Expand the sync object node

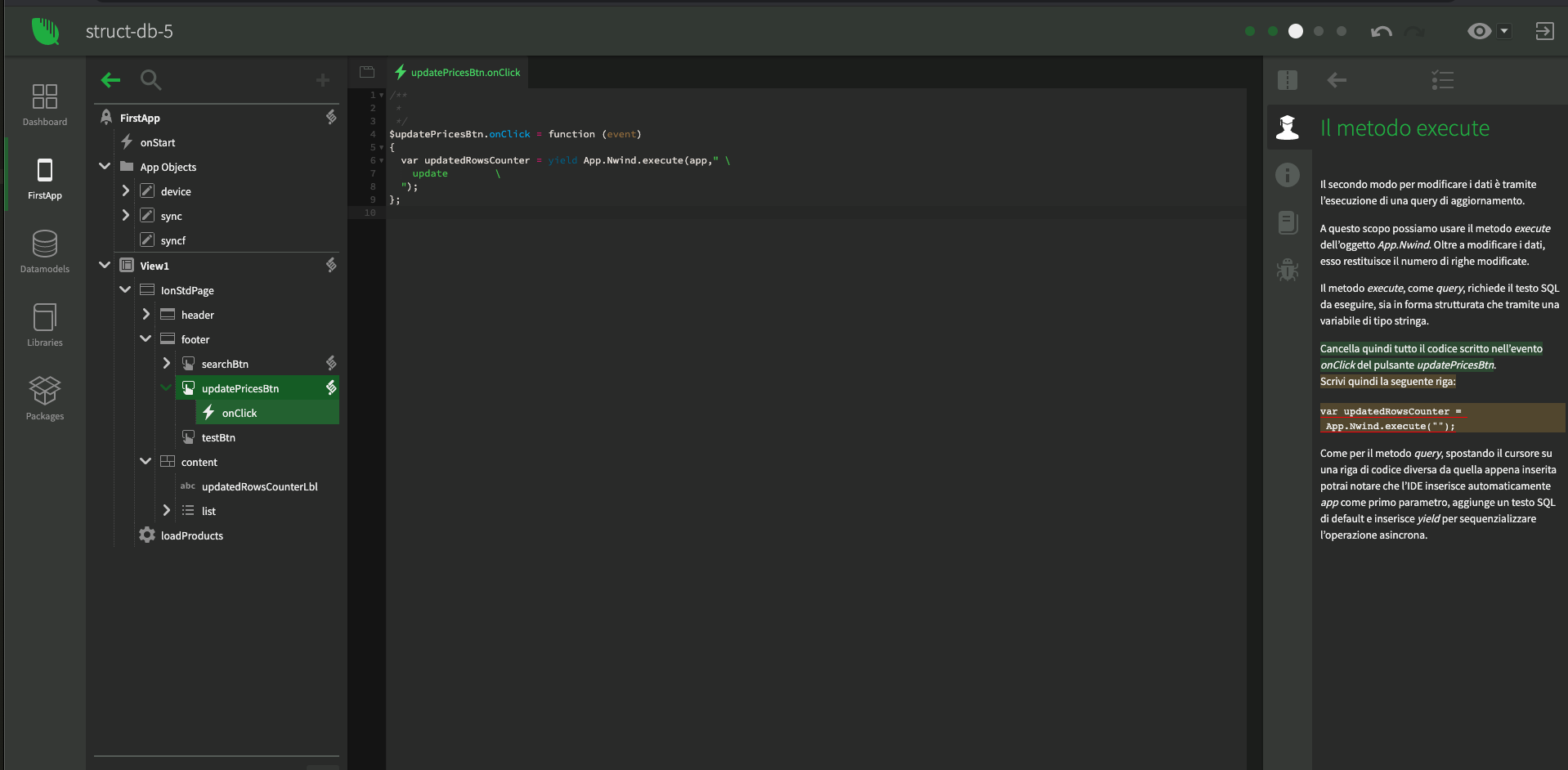(x=125, y=215)
